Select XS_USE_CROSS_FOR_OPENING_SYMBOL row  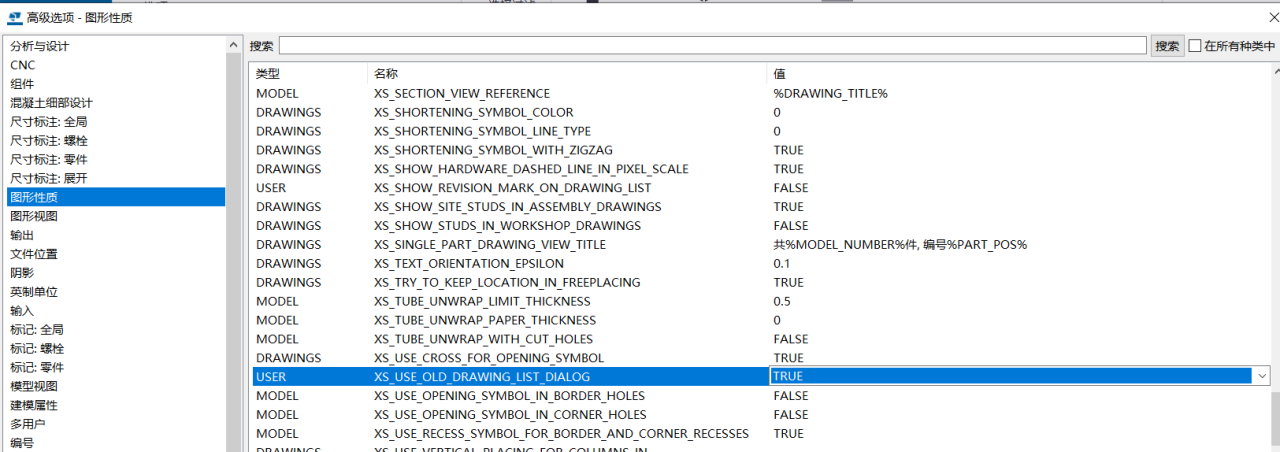(488, 358)
